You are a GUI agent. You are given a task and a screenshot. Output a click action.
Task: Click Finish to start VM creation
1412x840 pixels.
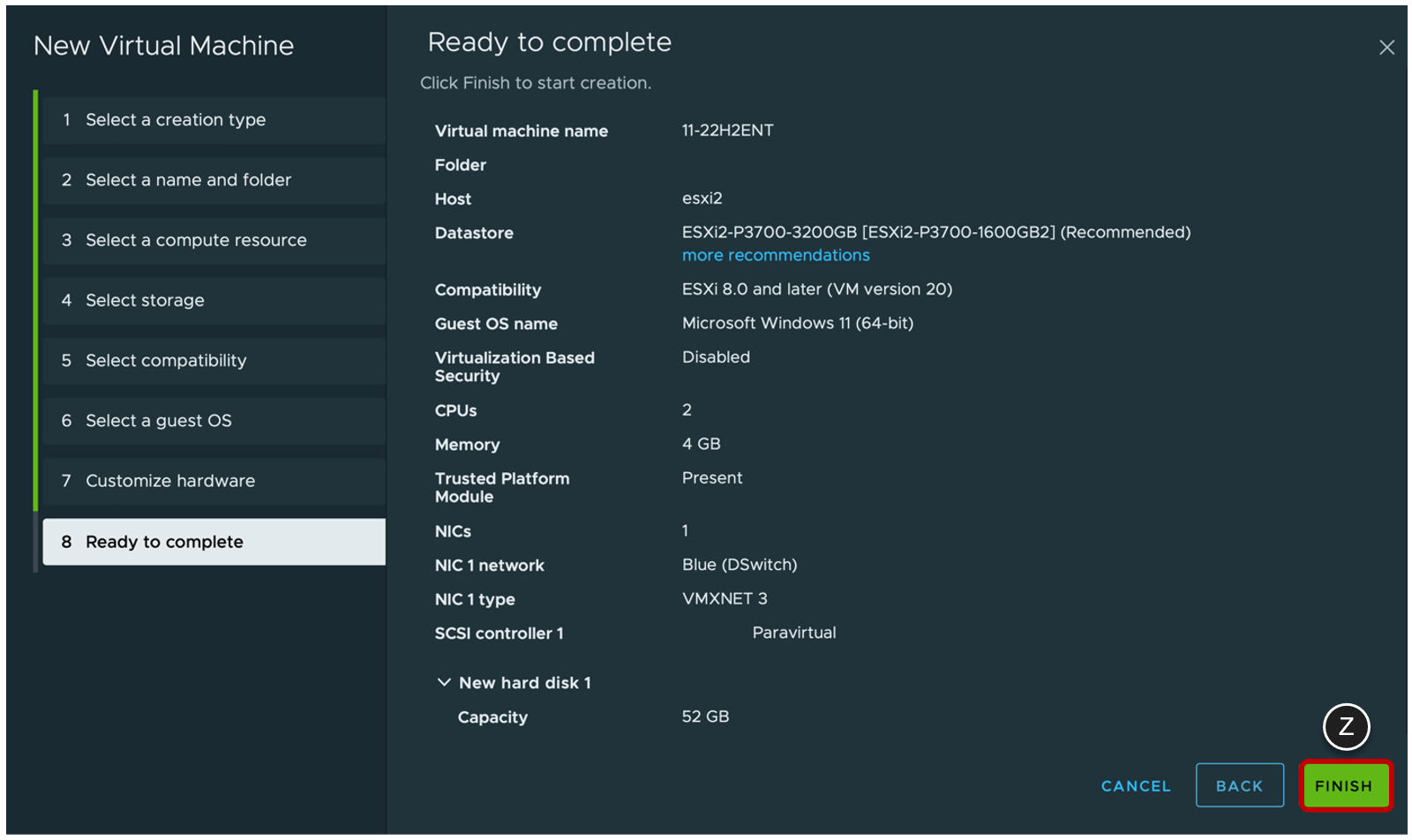[x=1344, y=785]
